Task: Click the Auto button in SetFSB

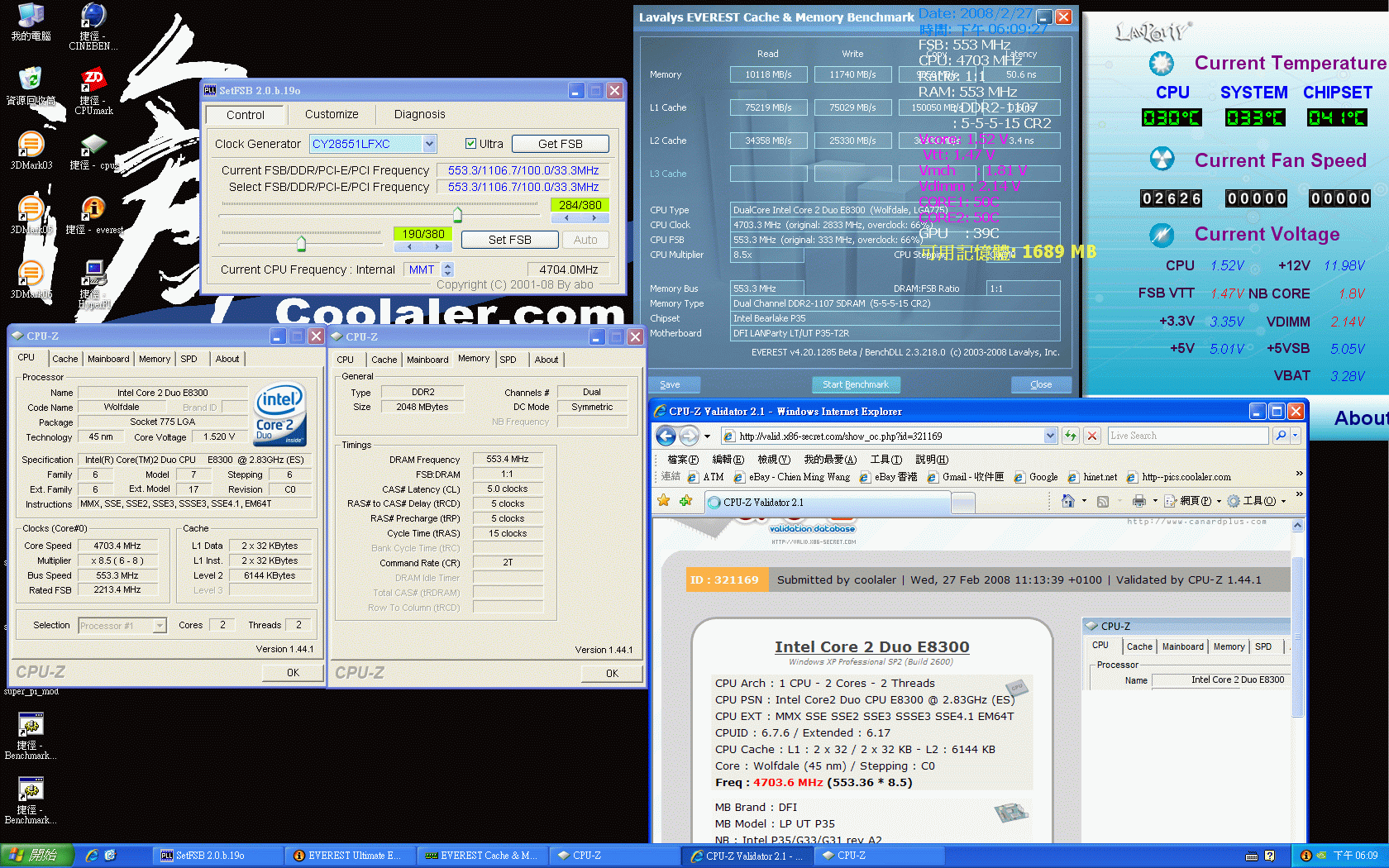Action: (585, 240)
